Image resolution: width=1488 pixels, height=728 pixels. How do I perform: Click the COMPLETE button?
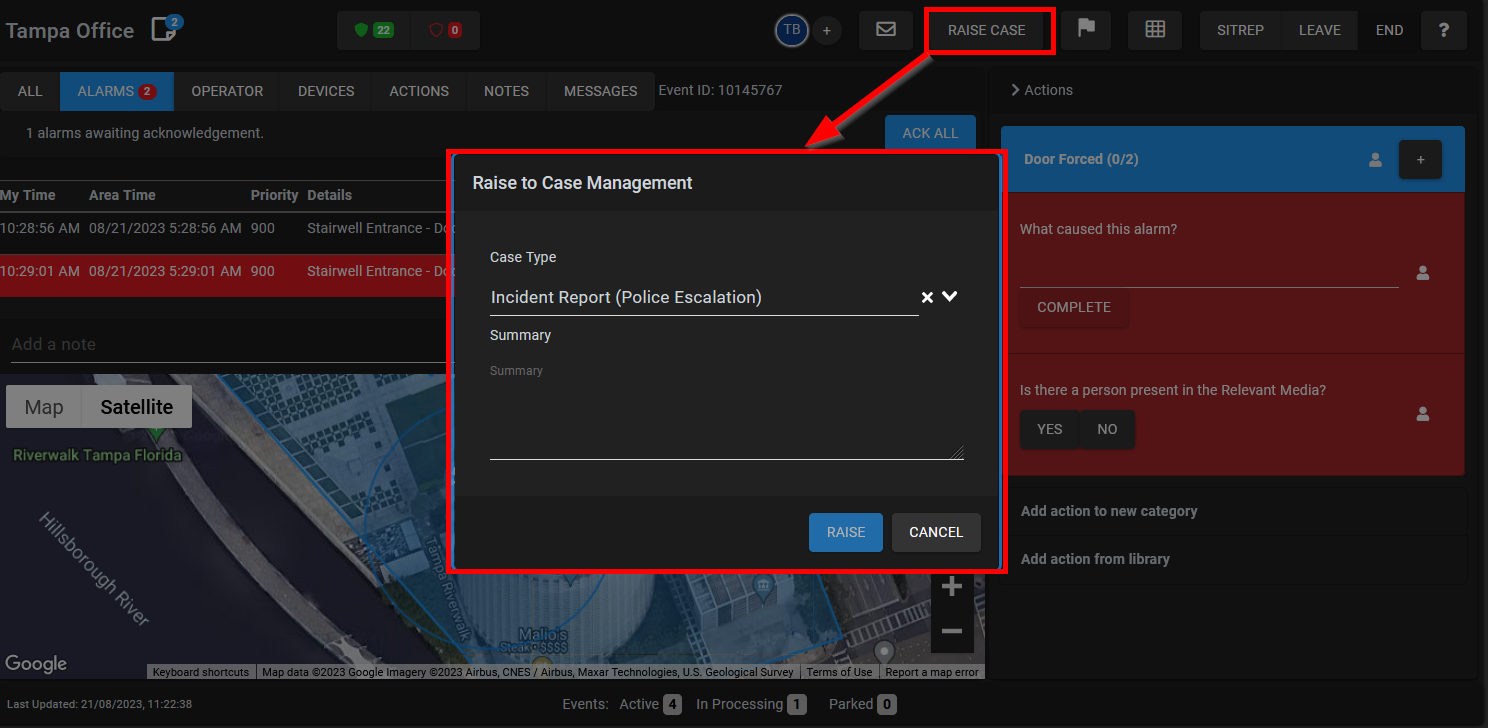pos(1074,307)
